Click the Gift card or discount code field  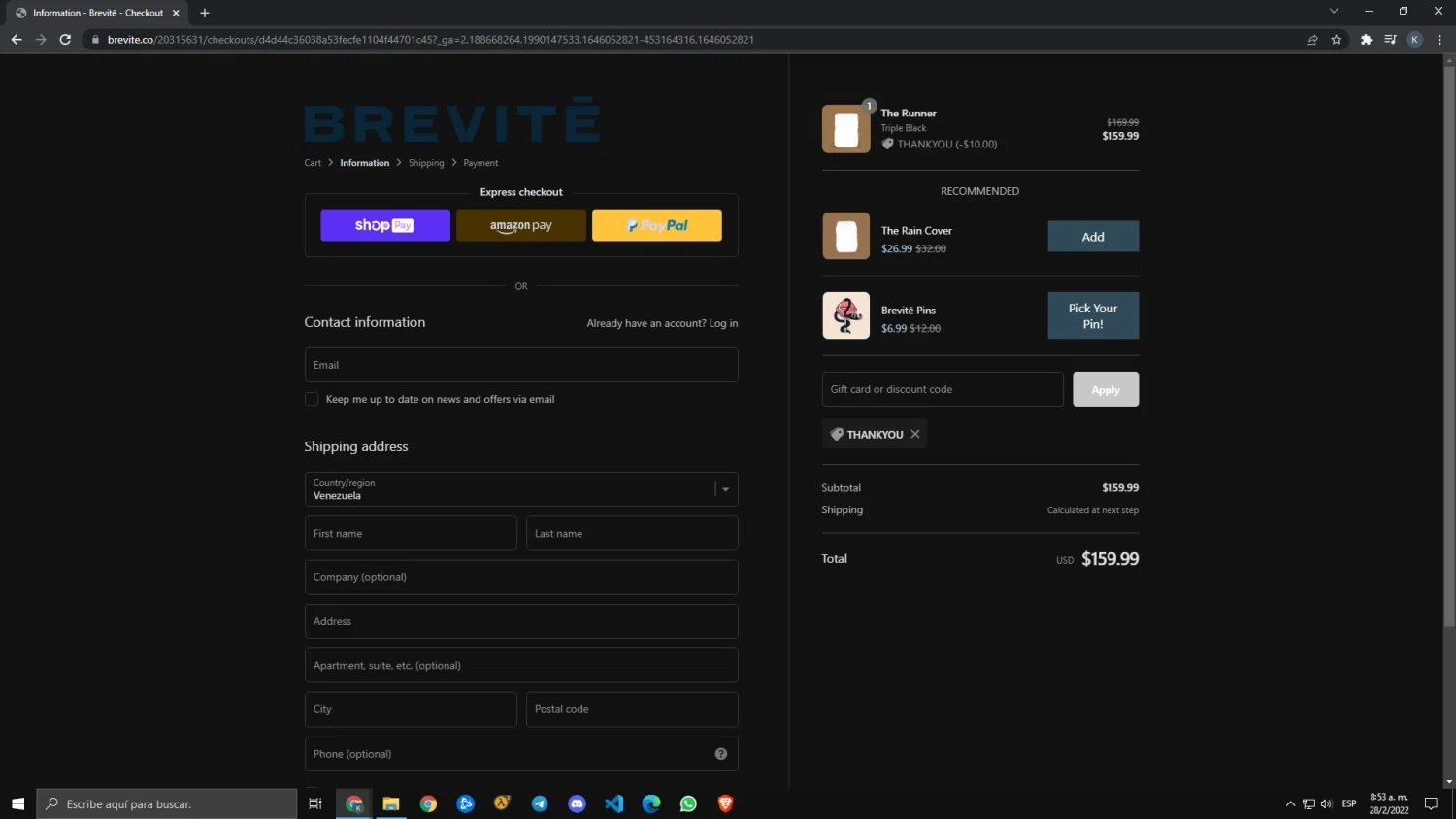pos(943,389)
